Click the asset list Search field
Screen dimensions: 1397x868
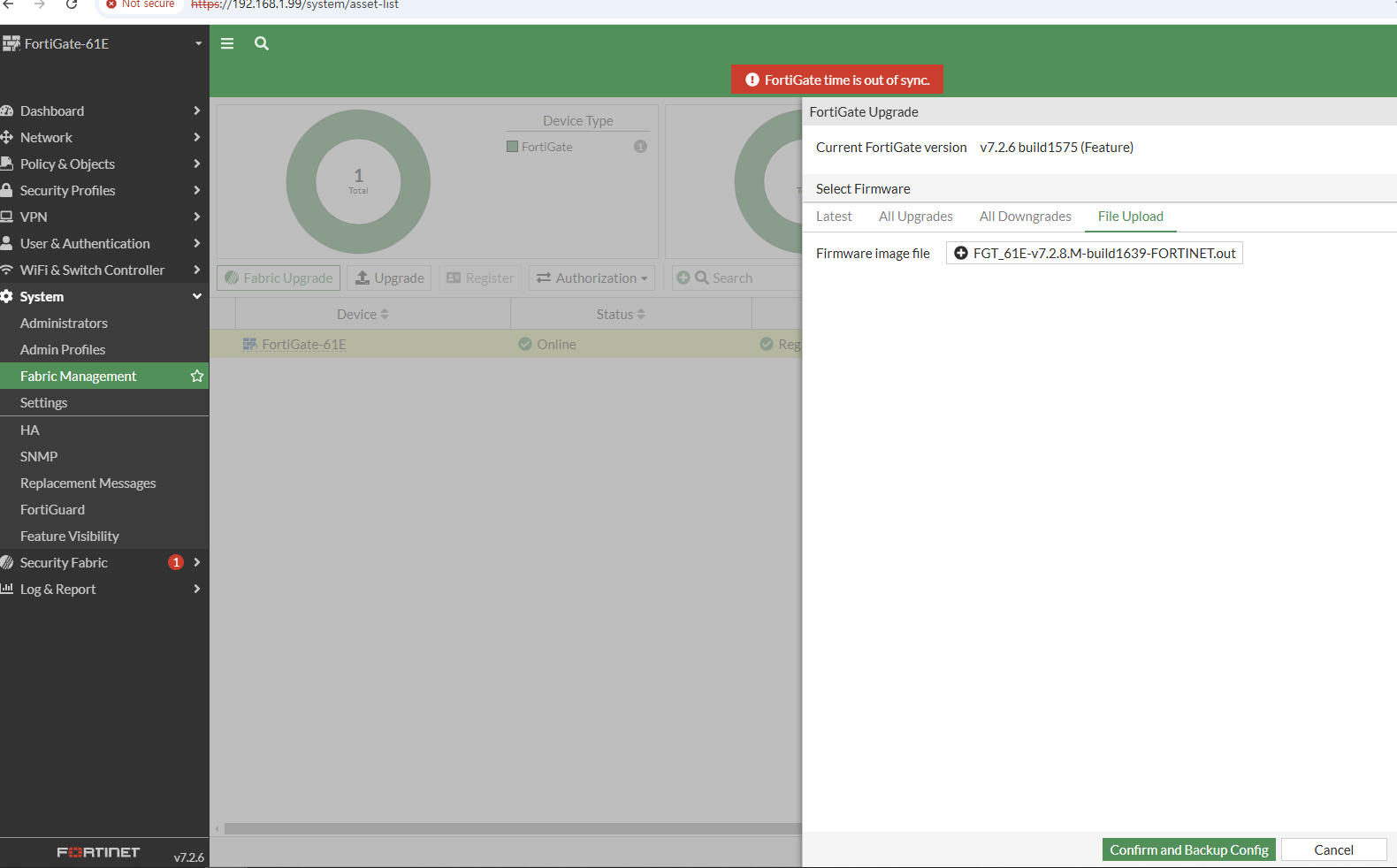pyautogui.click(x=737, y=278)
